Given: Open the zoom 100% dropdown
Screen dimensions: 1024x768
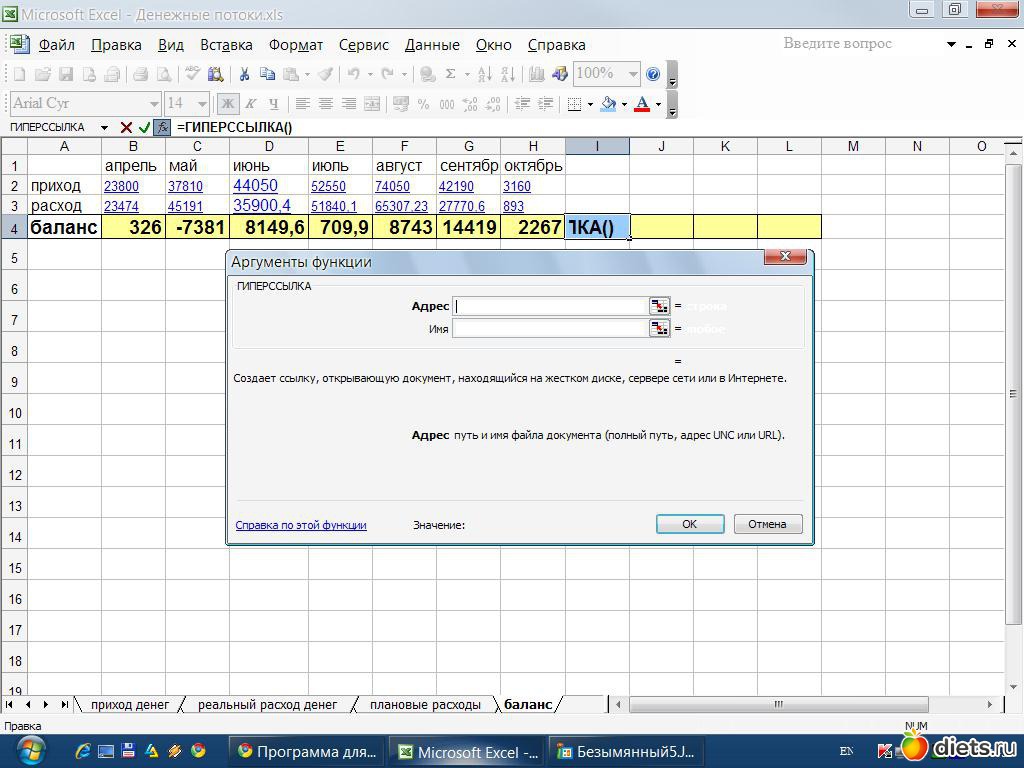Looking at the screenshot, I should (633, 74).
